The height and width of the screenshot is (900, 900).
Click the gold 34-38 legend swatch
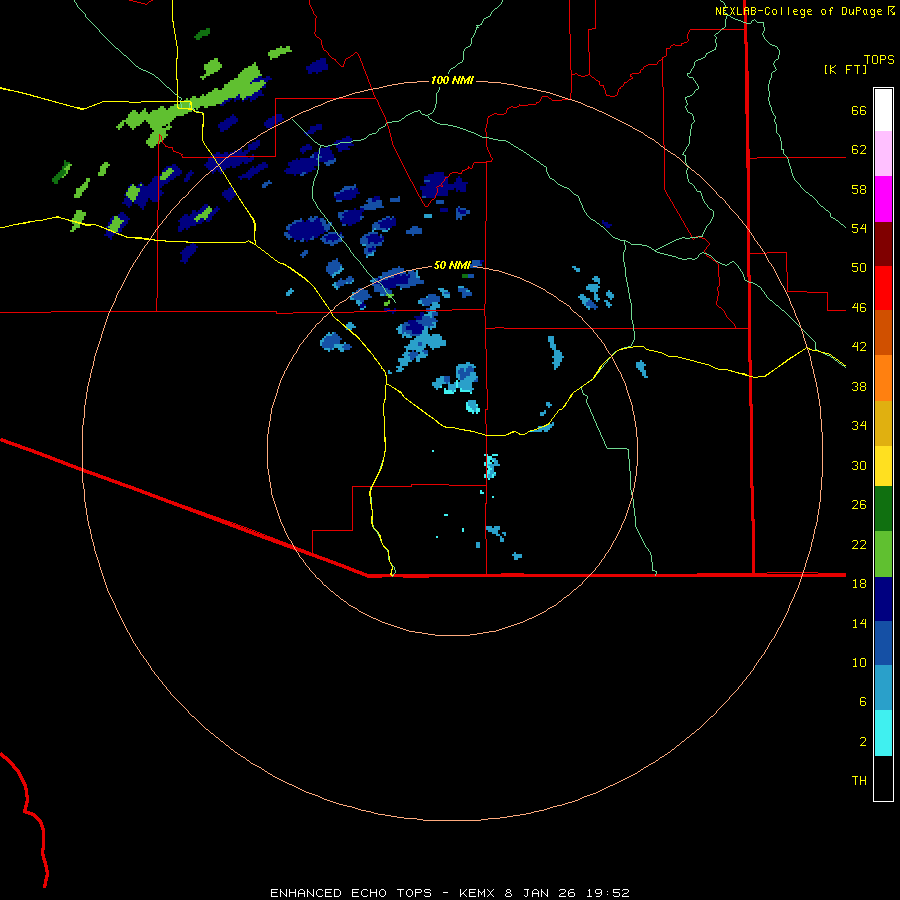[x=883, y=423]
